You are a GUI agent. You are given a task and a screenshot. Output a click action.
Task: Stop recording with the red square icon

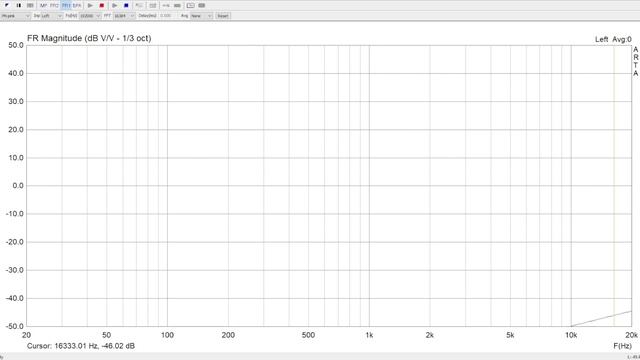pos(102,5)
